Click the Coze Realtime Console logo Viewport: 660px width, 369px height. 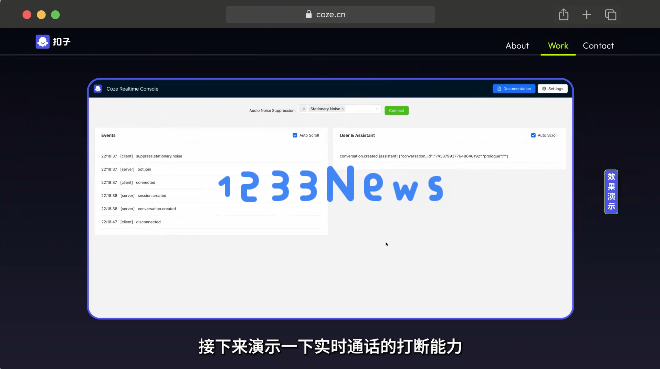tap(98, 89)
